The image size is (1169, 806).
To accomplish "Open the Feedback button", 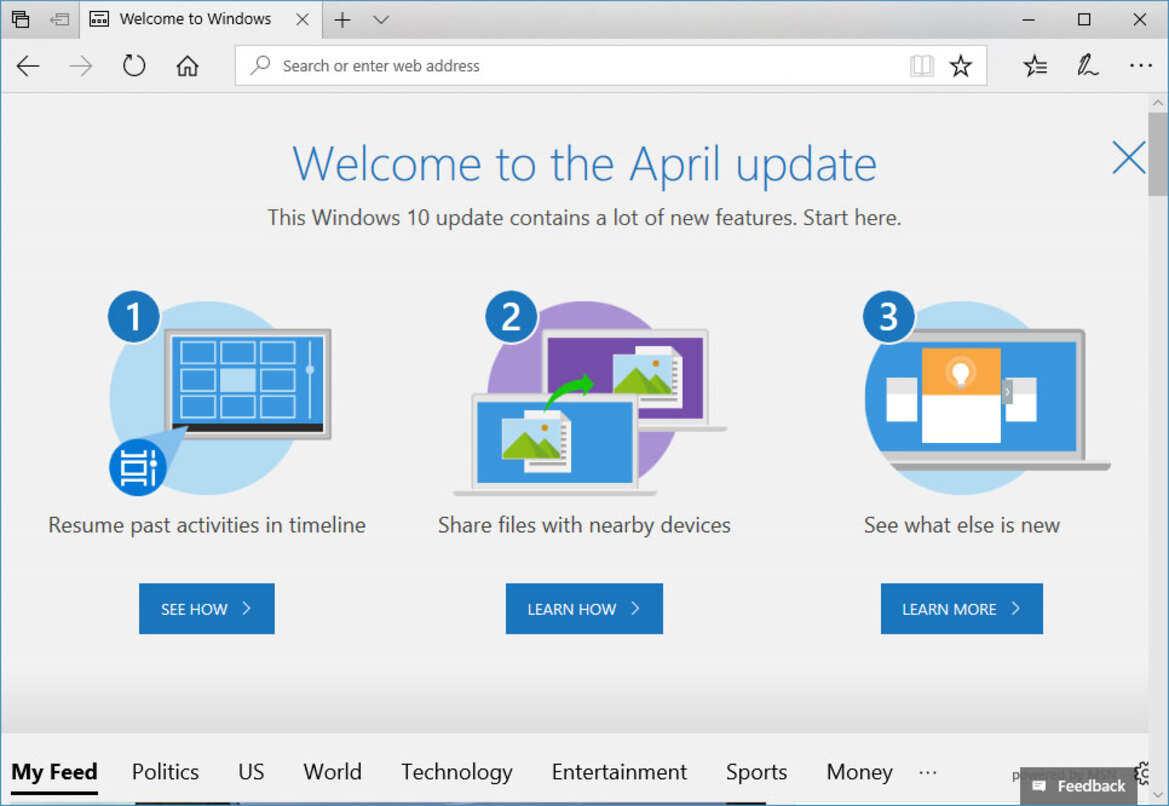I will 1078,786.
